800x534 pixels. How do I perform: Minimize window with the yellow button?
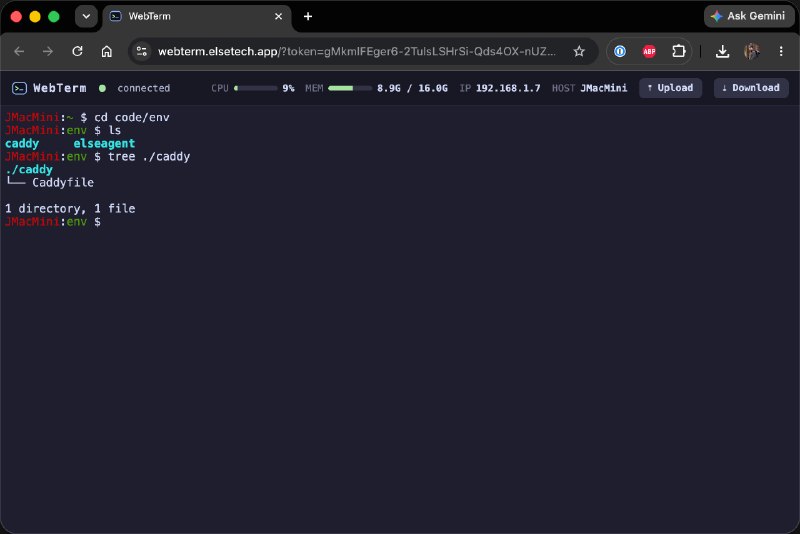click(x=35, y=16)
